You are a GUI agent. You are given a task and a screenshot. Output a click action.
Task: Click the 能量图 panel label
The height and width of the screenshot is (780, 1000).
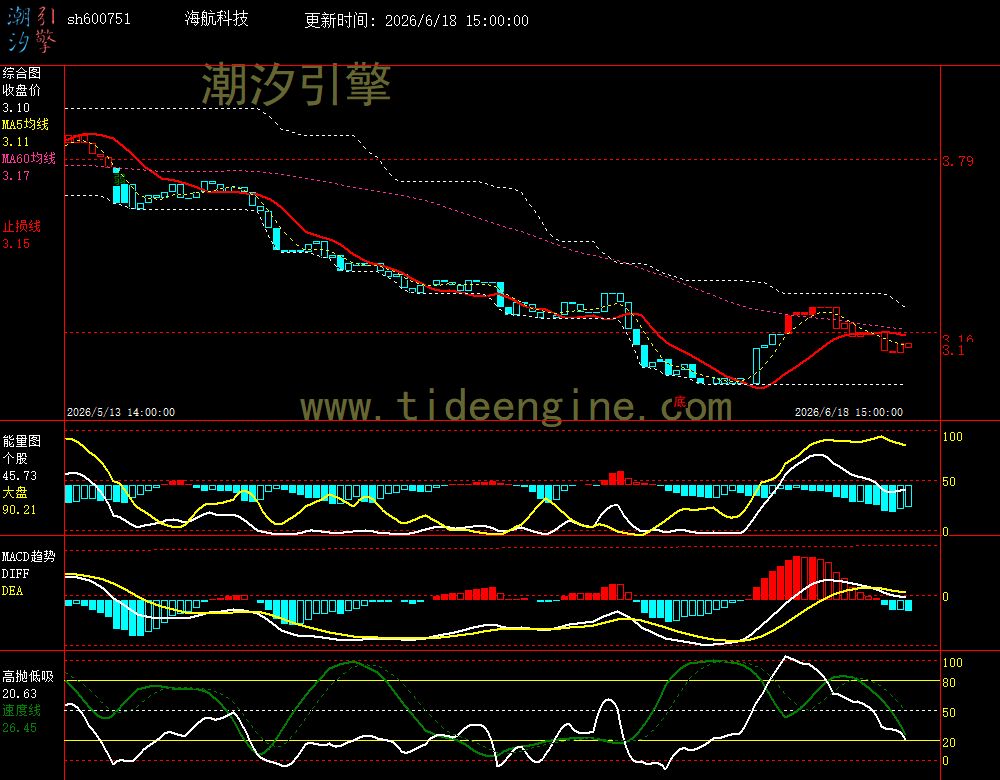click(x=21, y=441)
